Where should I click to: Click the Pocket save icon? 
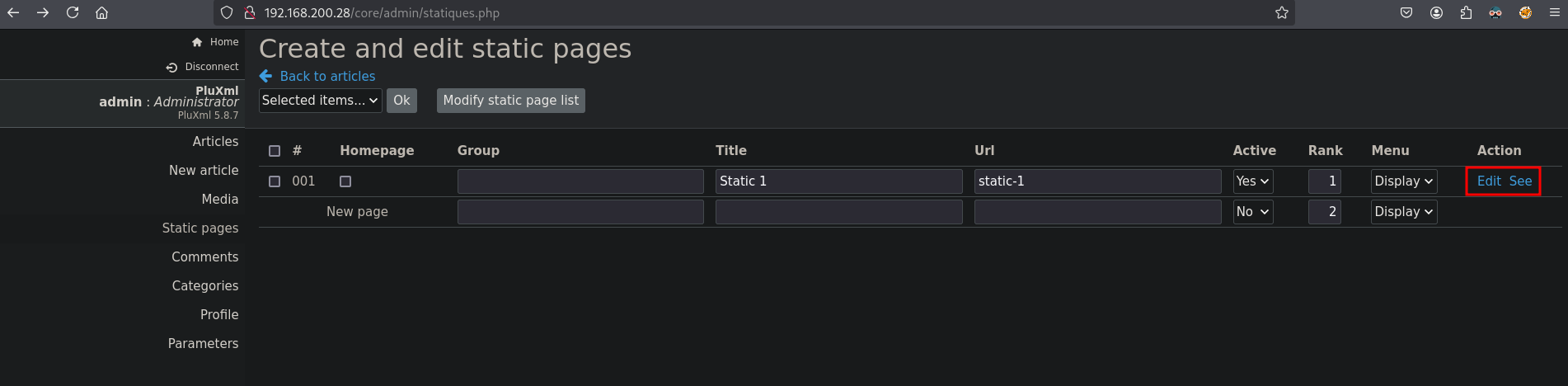1406,12
